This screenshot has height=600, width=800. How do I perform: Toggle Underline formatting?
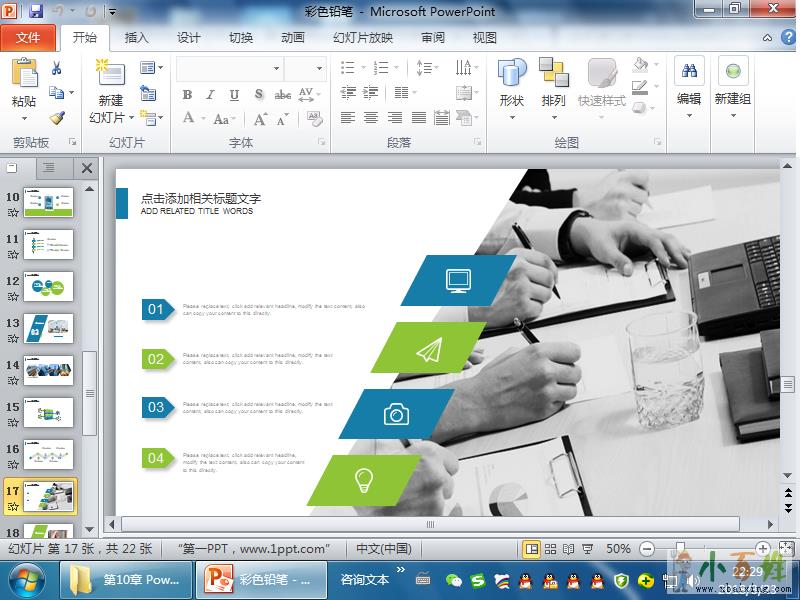pyautogui.click(x=234, y=95)
